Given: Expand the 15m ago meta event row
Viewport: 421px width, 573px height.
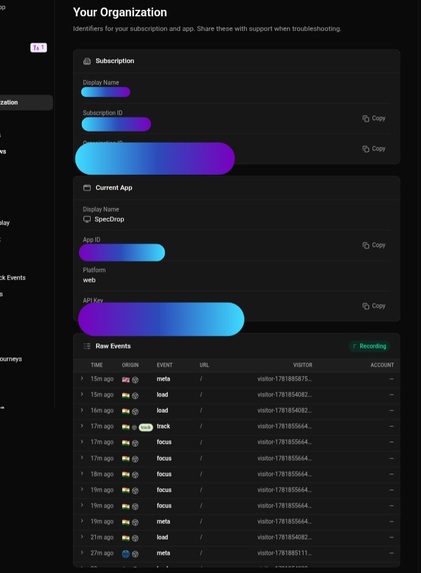Looking at the screenshot, I should pyautogui.click(x=82, y=379).
